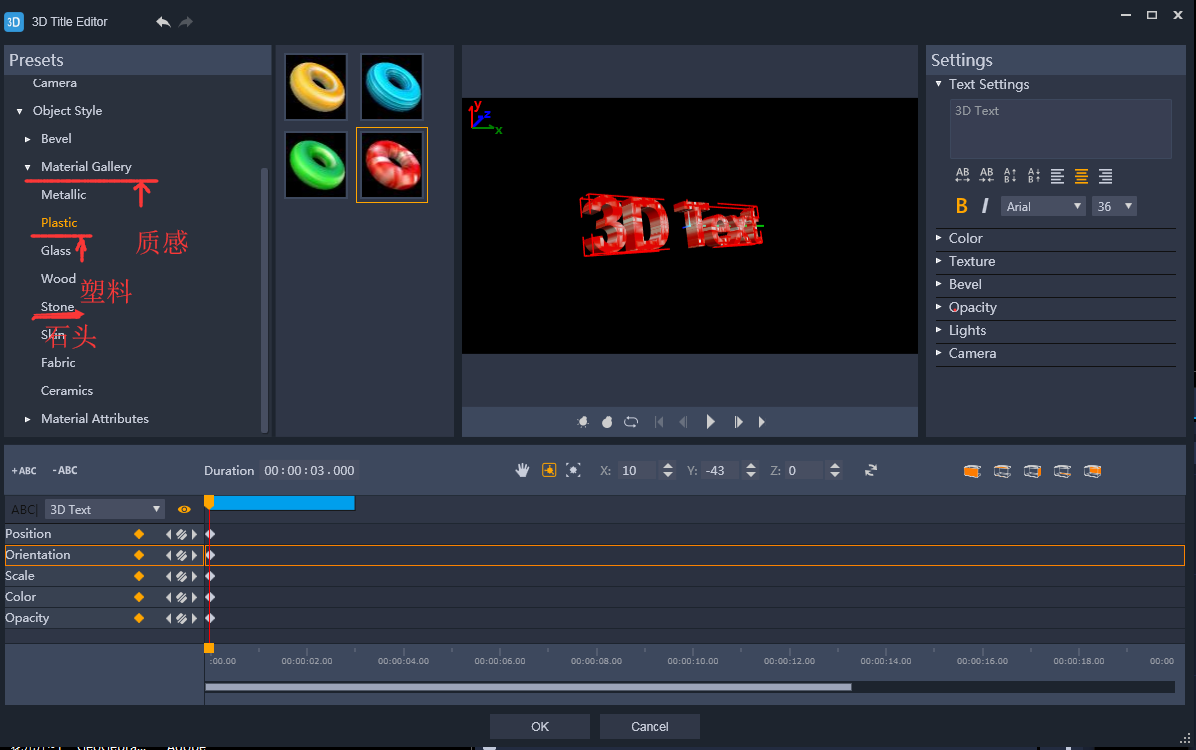
Task: Expand the Texture settings section
Action: click(x=971, y=261)
